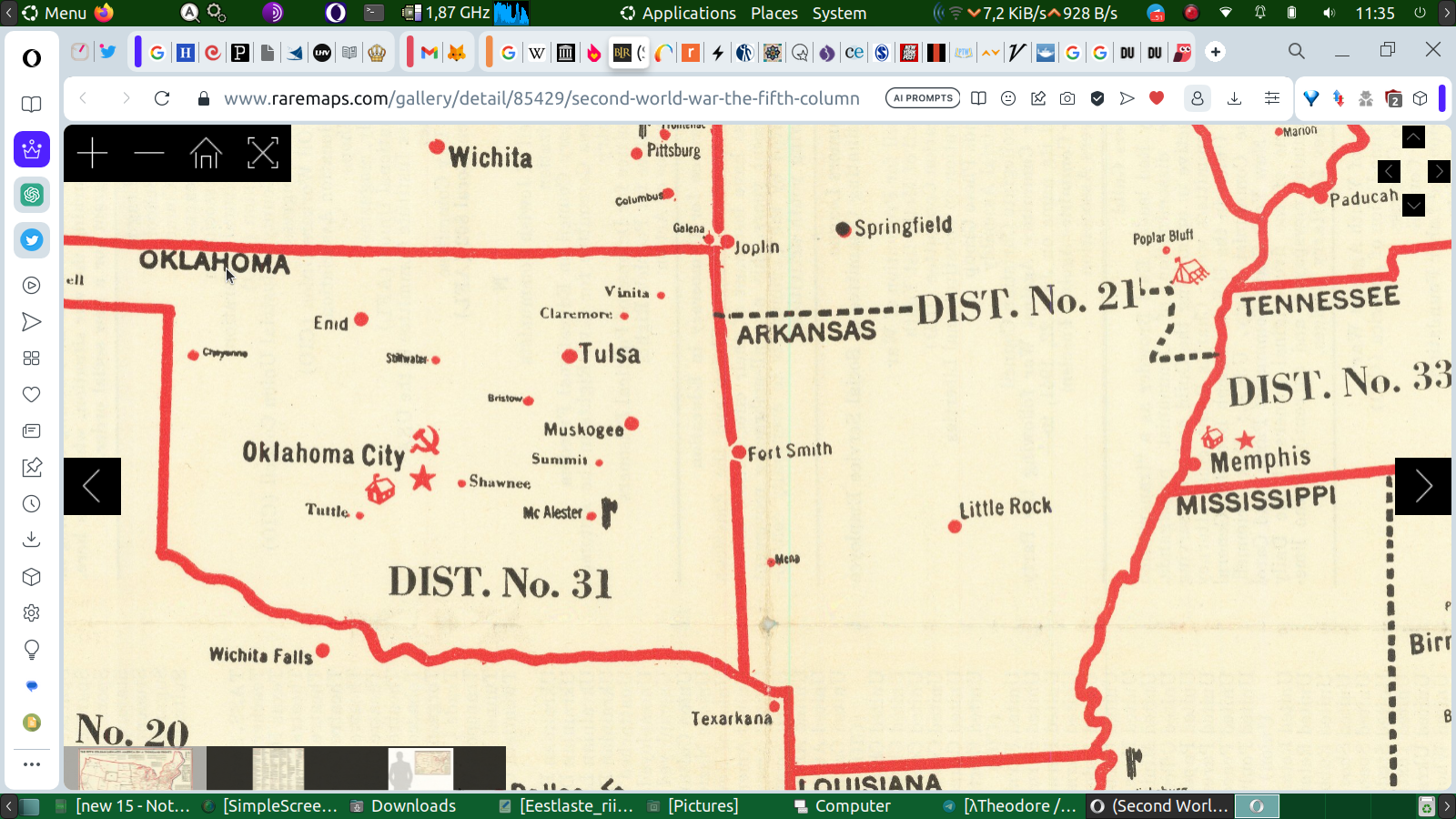
Task: Open the Player panel in the sidebar
Action: tap(32, 286)
